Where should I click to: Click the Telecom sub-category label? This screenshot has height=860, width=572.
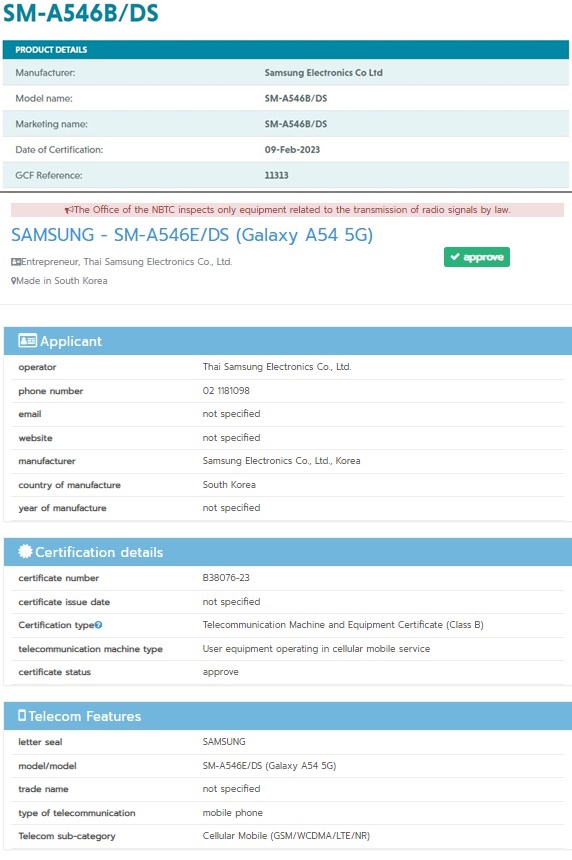point(67,836)
